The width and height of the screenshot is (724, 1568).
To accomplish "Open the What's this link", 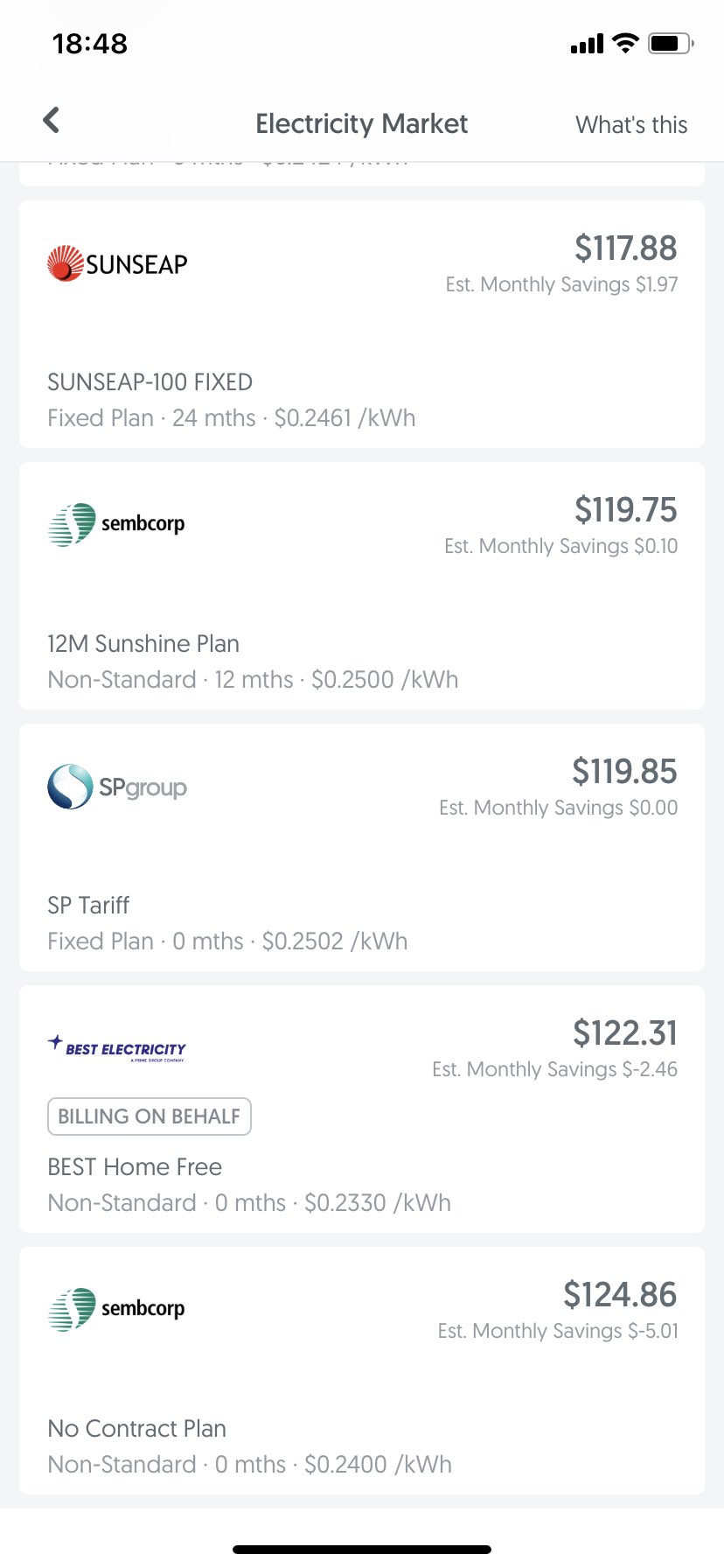I will coord(631,124).
